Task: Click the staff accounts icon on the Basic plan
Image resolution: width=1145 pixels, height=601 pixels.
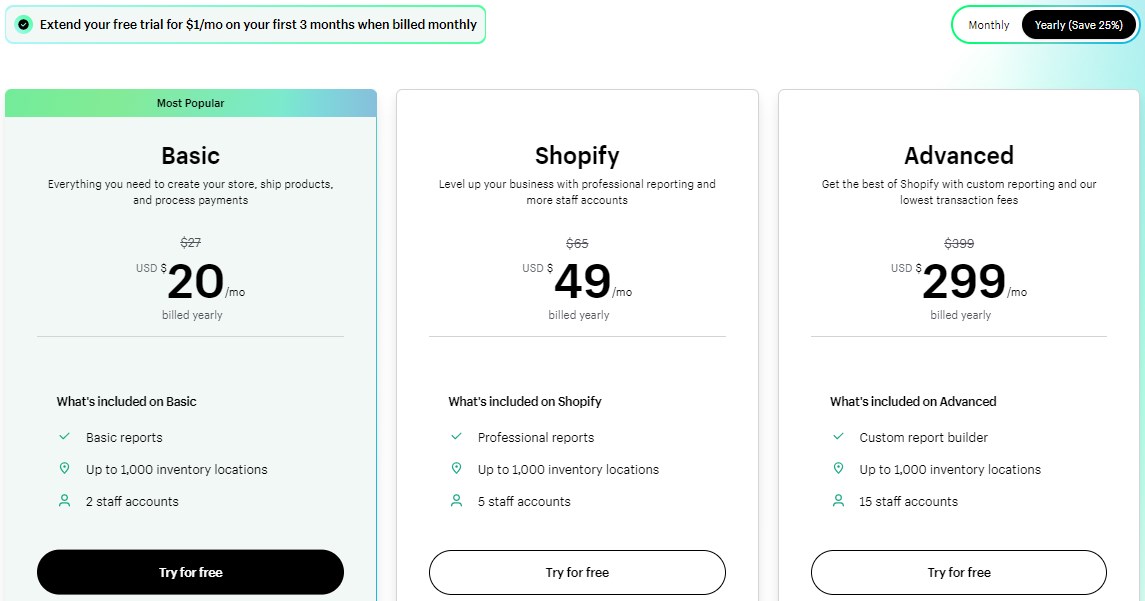Action: [x=63, y=501]
